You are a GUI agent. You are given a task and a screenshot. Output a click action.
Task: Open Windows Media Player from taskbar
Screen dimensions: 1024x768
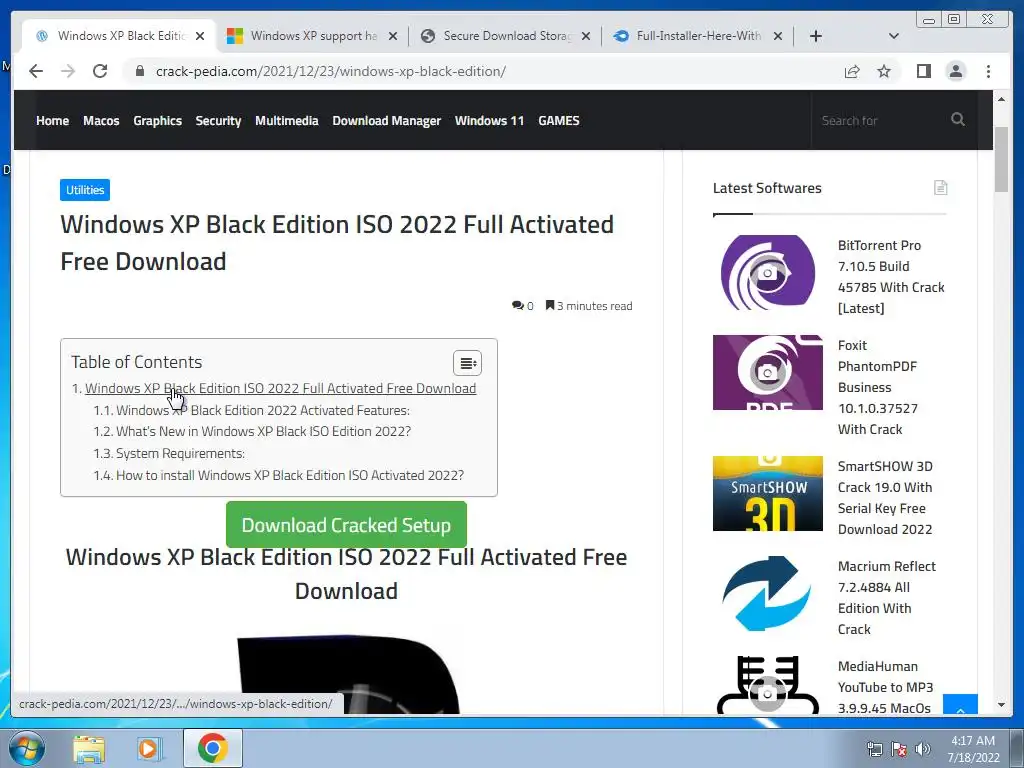click(149, 749)
